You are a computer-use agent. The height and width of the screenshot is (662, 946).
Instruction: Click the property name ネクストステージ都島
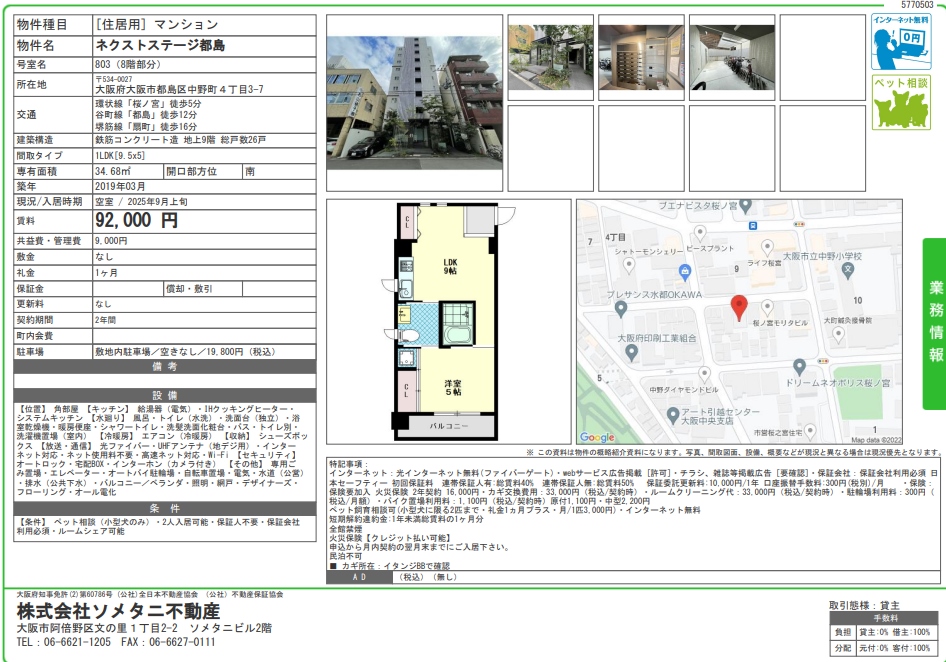pyautogui.click(x=160, y=46)
